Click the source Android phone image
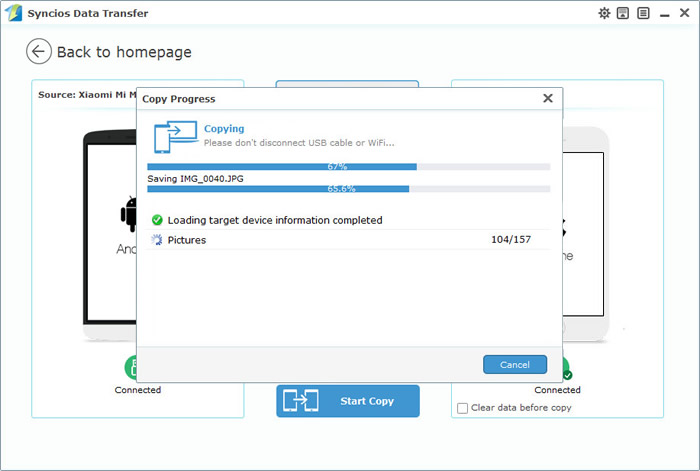The width and height of the screenshot is (700, 471). [110, 234]
